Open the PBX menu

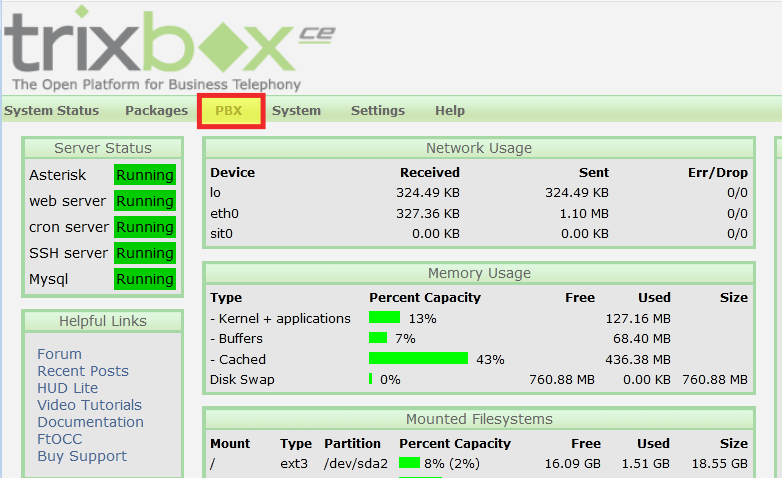point(231,110)
